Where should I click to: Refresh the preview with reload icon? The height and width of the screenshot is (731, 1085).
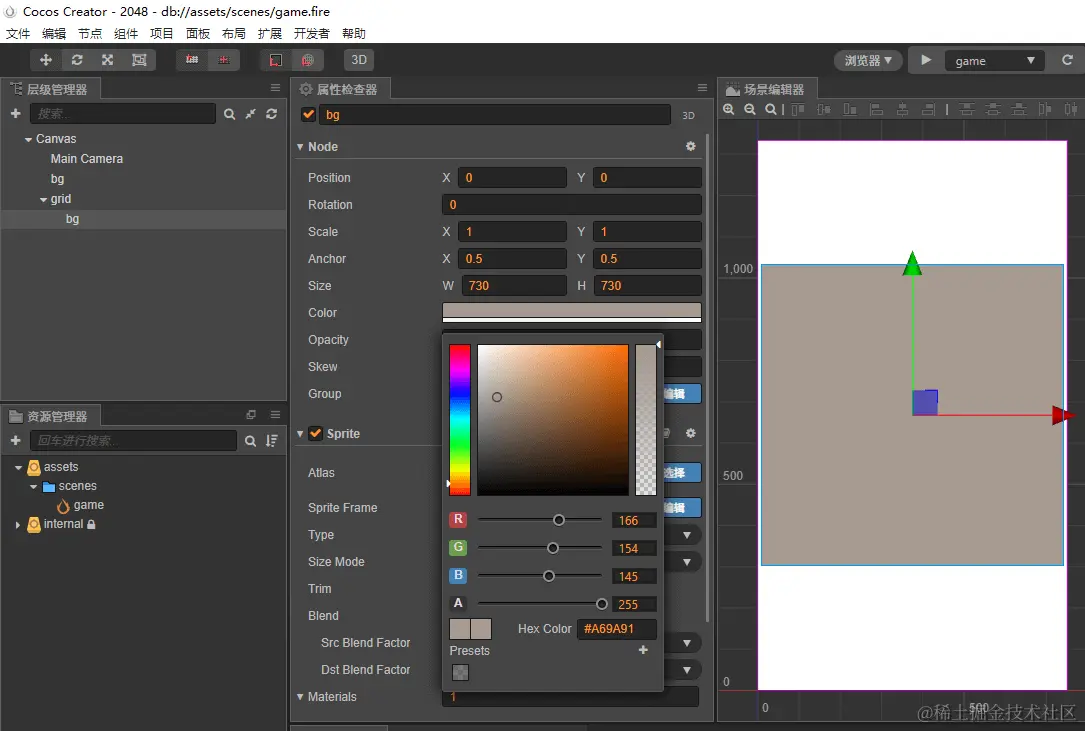(x=1068, y=60)
